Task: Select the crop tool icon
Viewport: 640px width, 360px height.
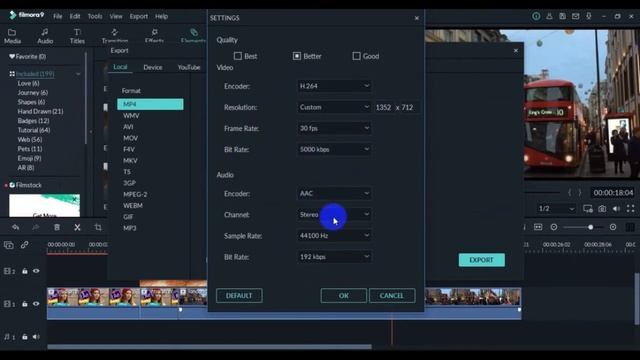Action: tap(98, 227)
